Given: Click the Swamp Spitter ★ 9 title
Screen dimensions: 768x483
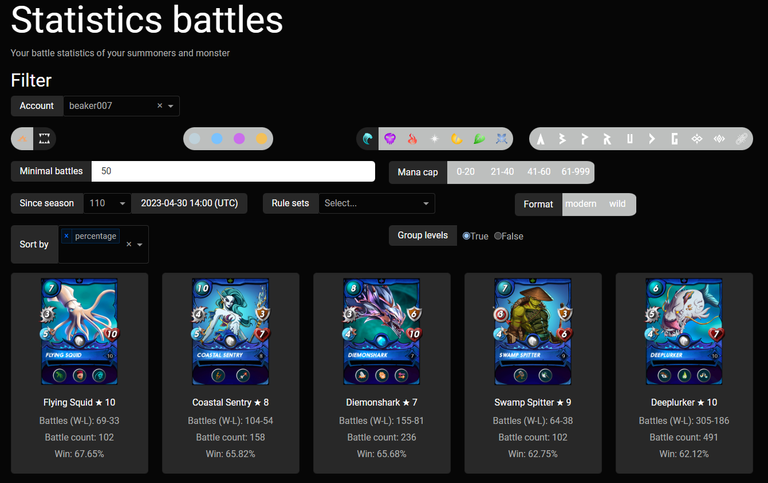Looking at the screenshot, I should pos(533,403).
